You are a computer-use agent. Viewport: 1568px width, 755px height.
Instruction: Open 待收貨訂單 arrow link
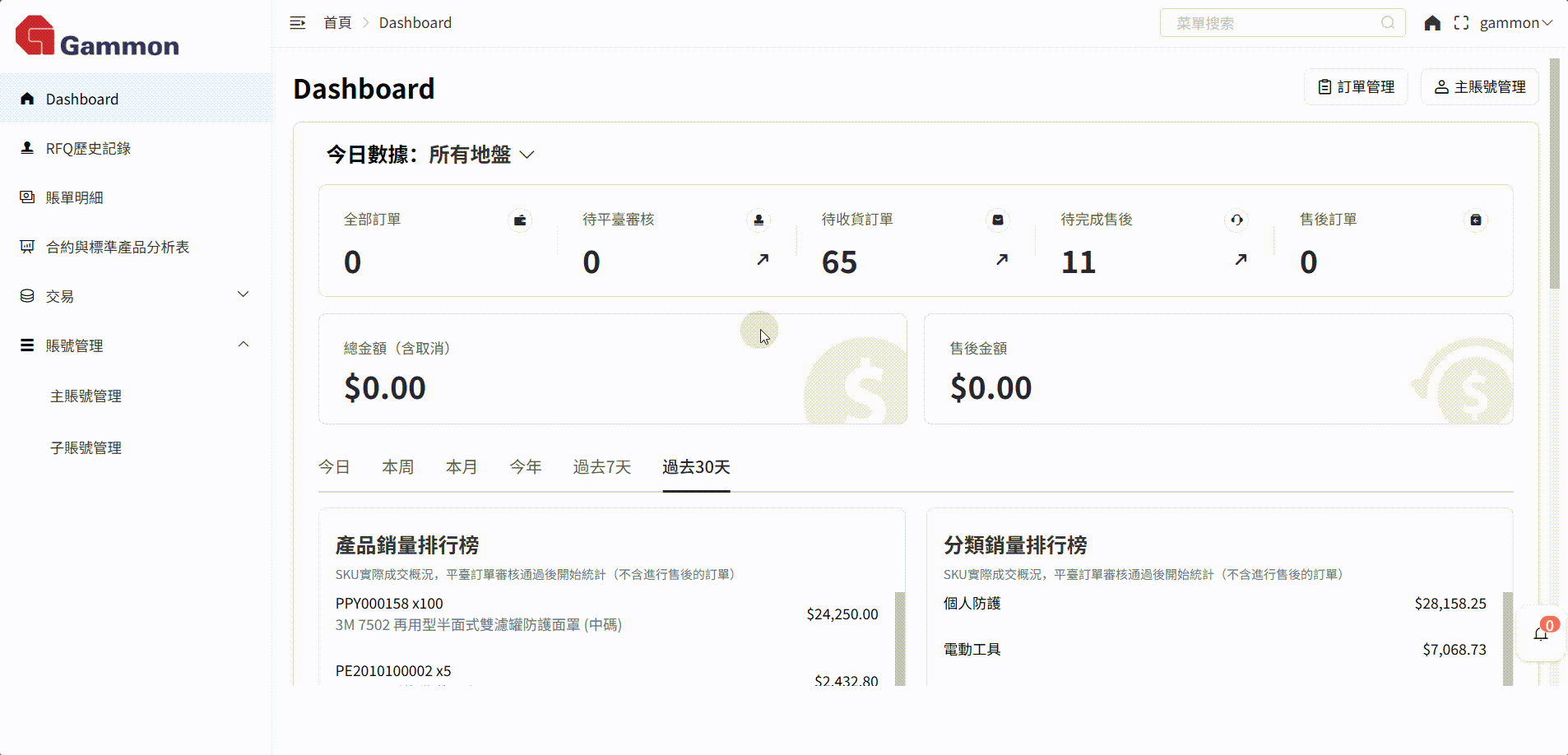[x=1001, y=260]
